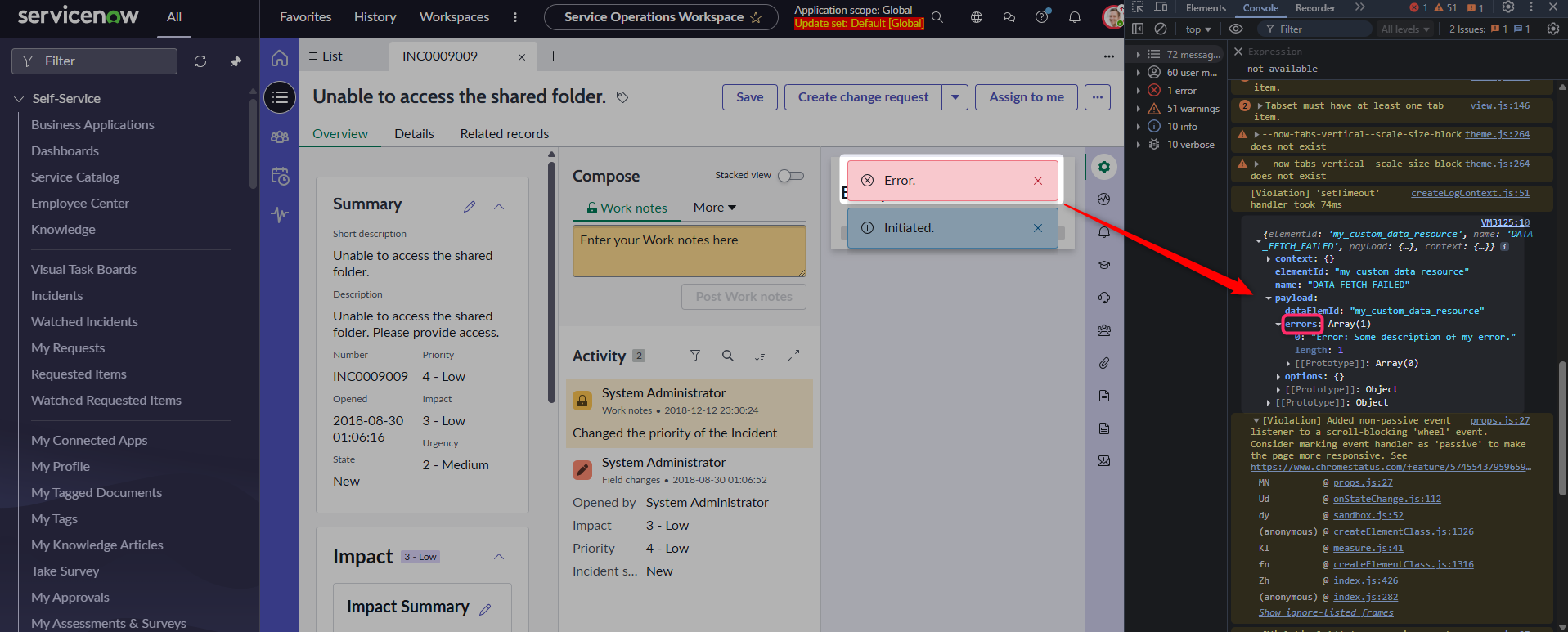Search within the Activity stream
Screen dimensions: 1568x632
[727, 356]
